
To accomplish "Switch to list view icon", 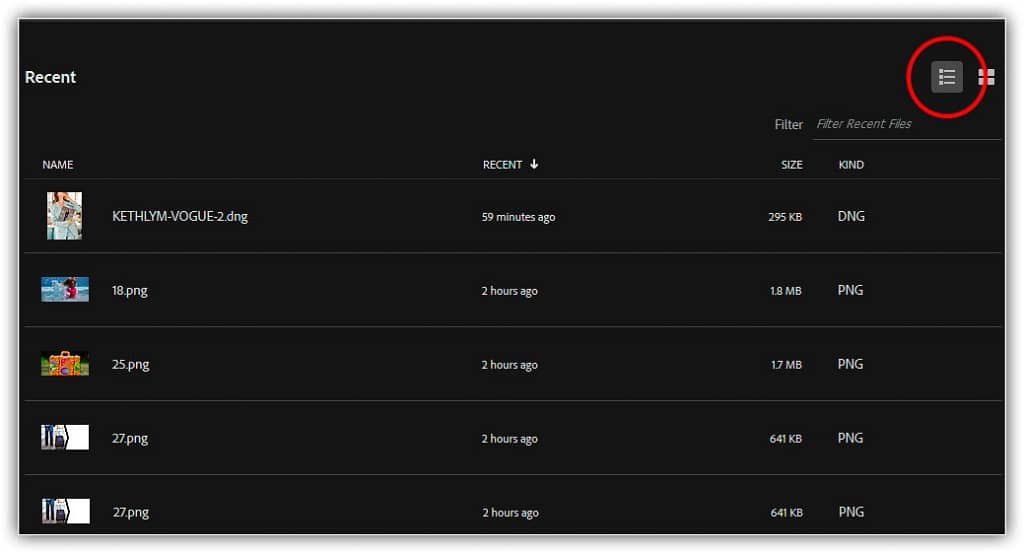I will [x=946, y=77].
